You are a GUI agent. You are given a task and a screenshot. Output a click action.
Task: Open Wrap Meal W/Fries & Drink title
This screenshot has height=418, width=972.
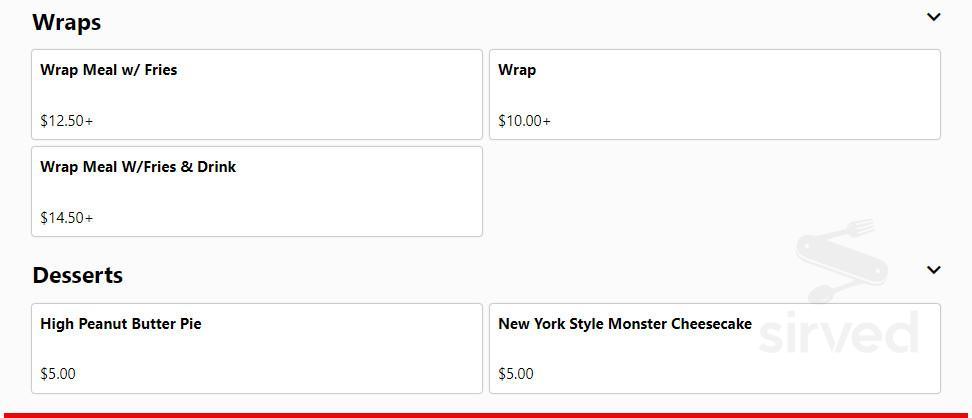pyautogui.click(x=138, y=167)
